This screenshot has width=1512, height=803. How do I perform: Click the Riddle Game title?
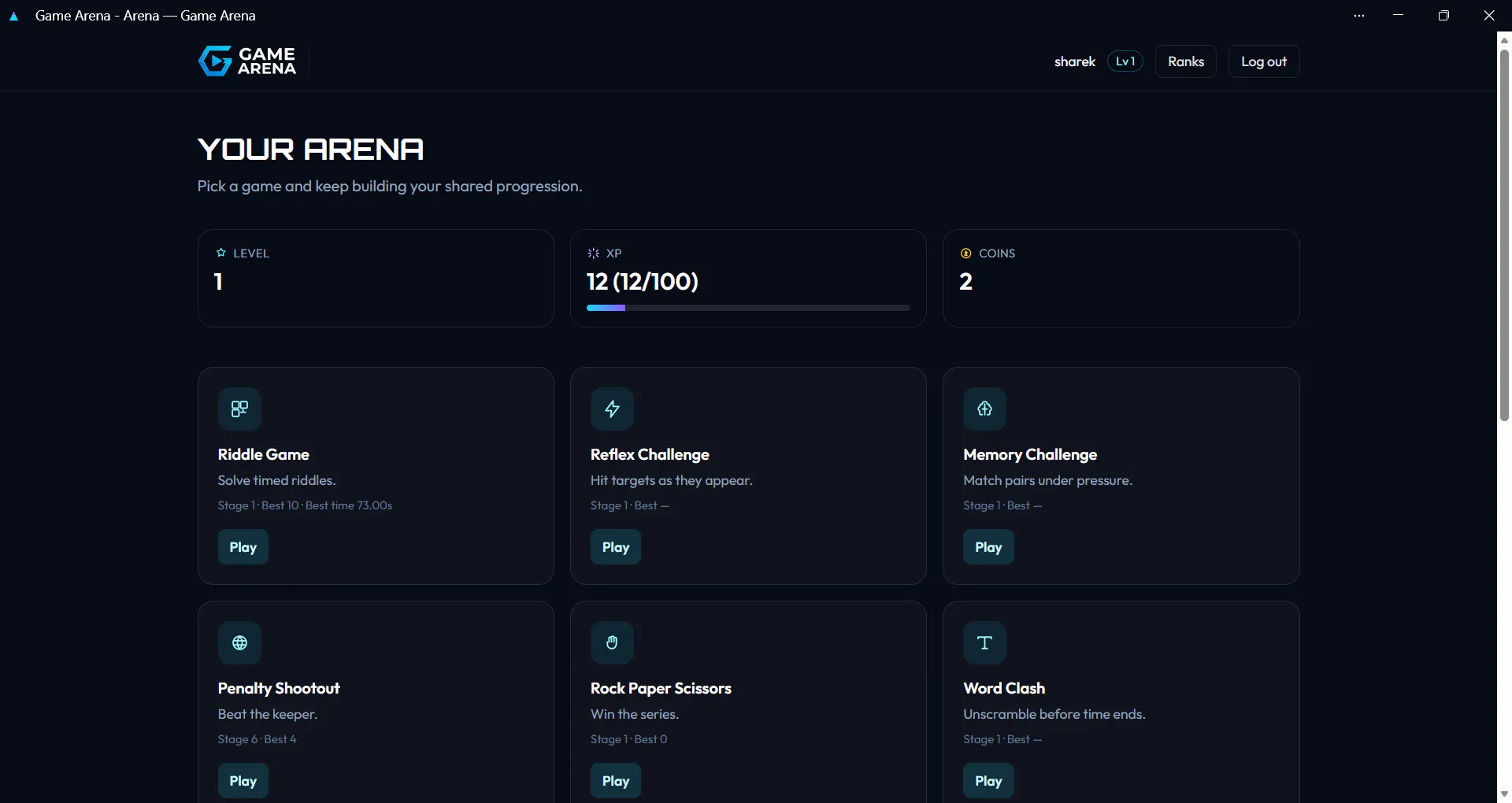coord(263,454)
